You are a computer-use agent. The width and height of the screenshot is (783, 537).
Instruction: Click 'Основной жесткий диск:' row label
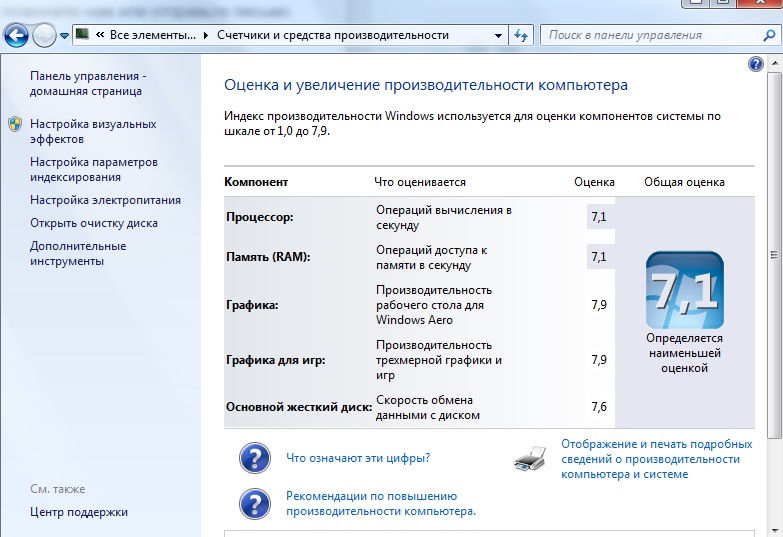coord(299,407)
